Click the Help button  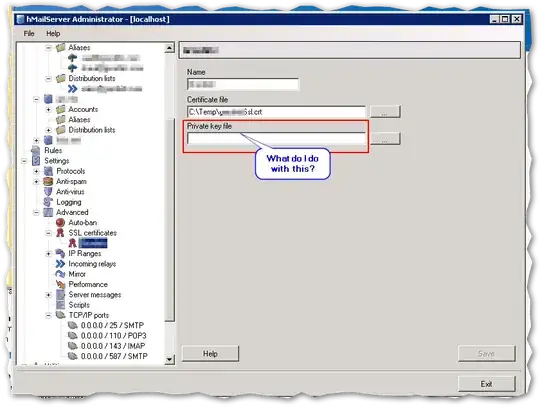[x=210, y=354]
